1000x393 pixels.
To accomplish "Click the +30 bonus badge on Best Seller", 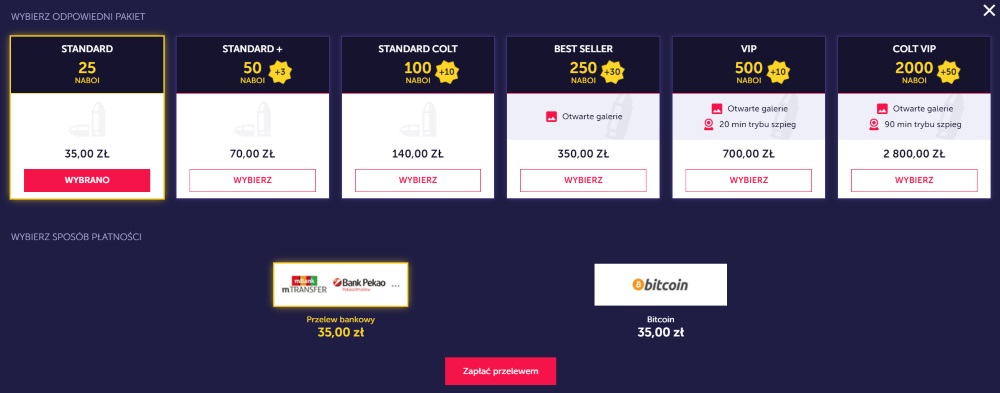I will point(614,72).
